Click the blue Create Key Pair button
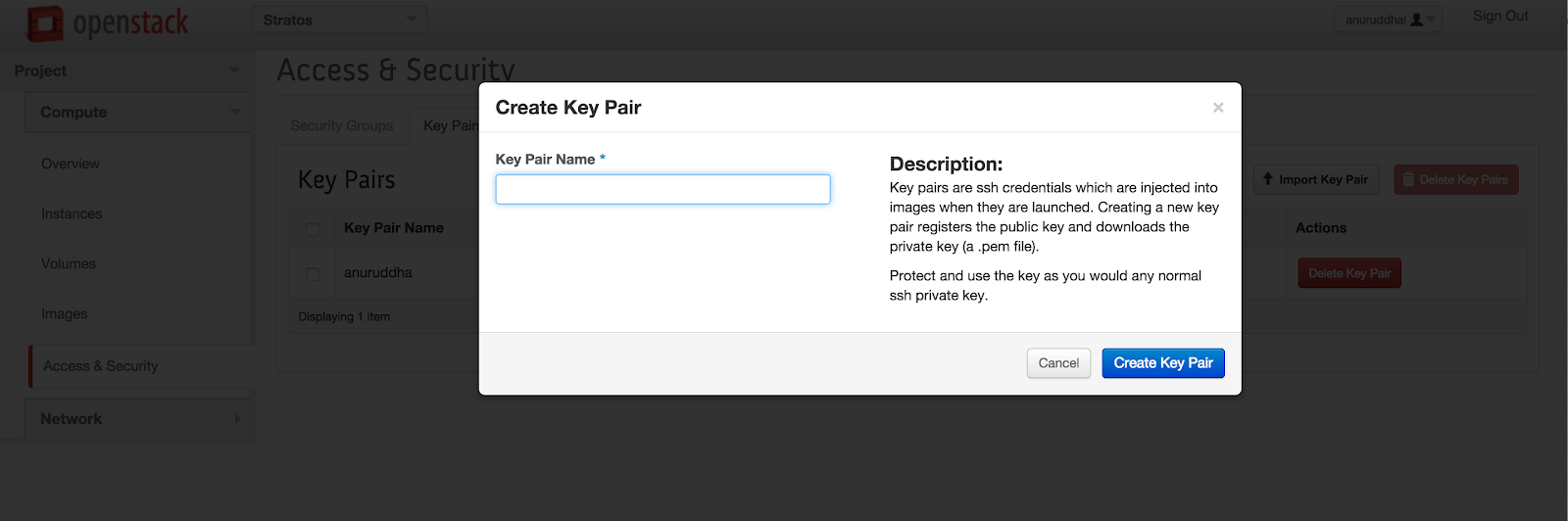Viewport: 1568px width, 521px height. tap(1163, 363)
